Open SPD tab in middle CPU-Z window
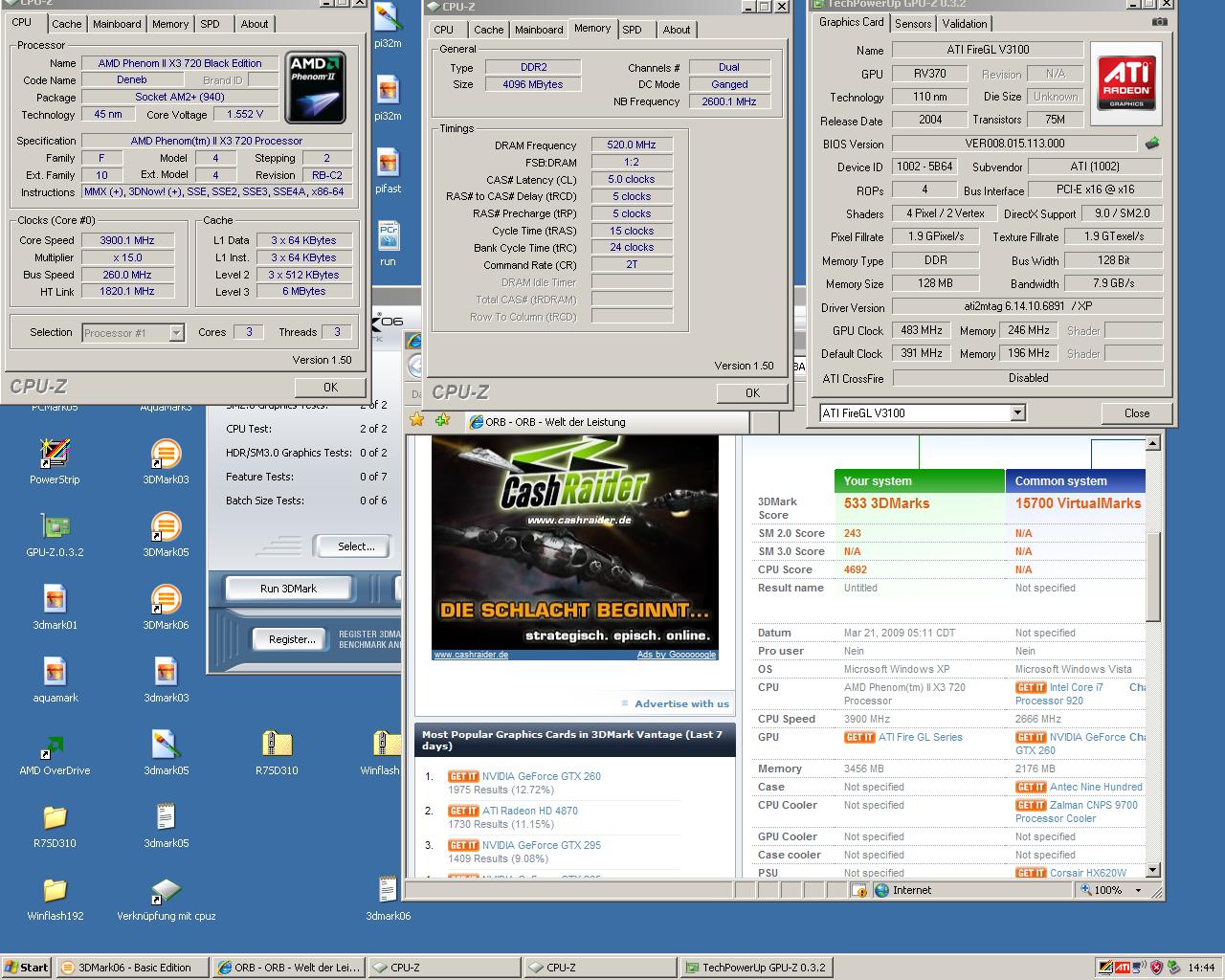Image resolution: width=1225 pixels, height=980 pixels. tap(633, 30)
